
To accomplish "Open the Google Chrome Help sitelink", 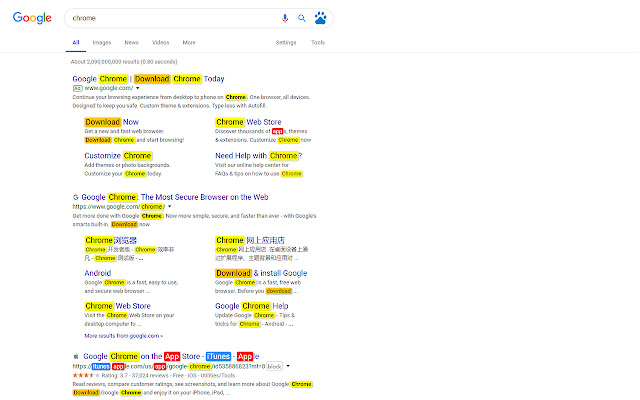I will 251,306.
